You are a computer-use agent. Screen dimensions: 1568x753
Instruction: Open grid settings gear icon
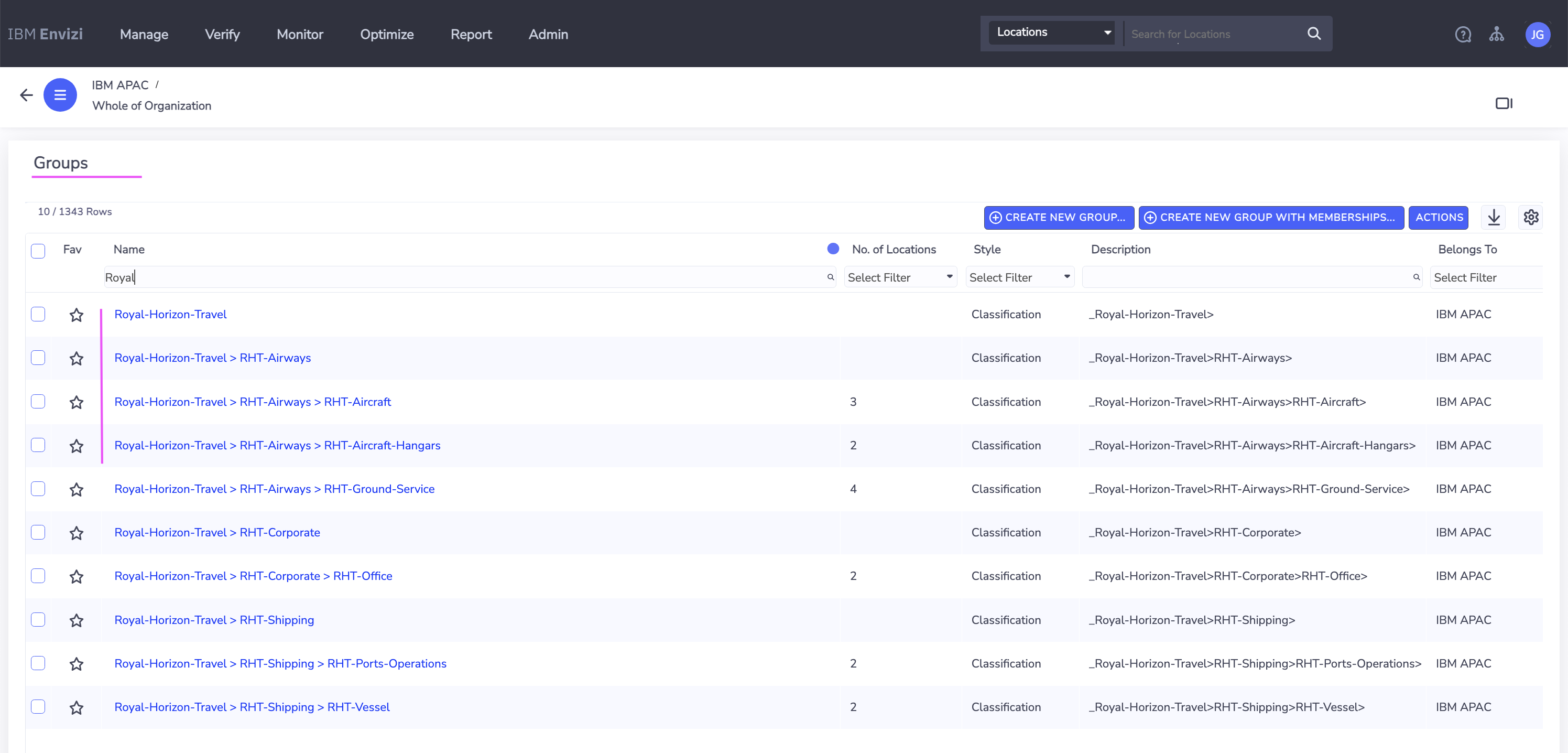[x=1531, y=218]
